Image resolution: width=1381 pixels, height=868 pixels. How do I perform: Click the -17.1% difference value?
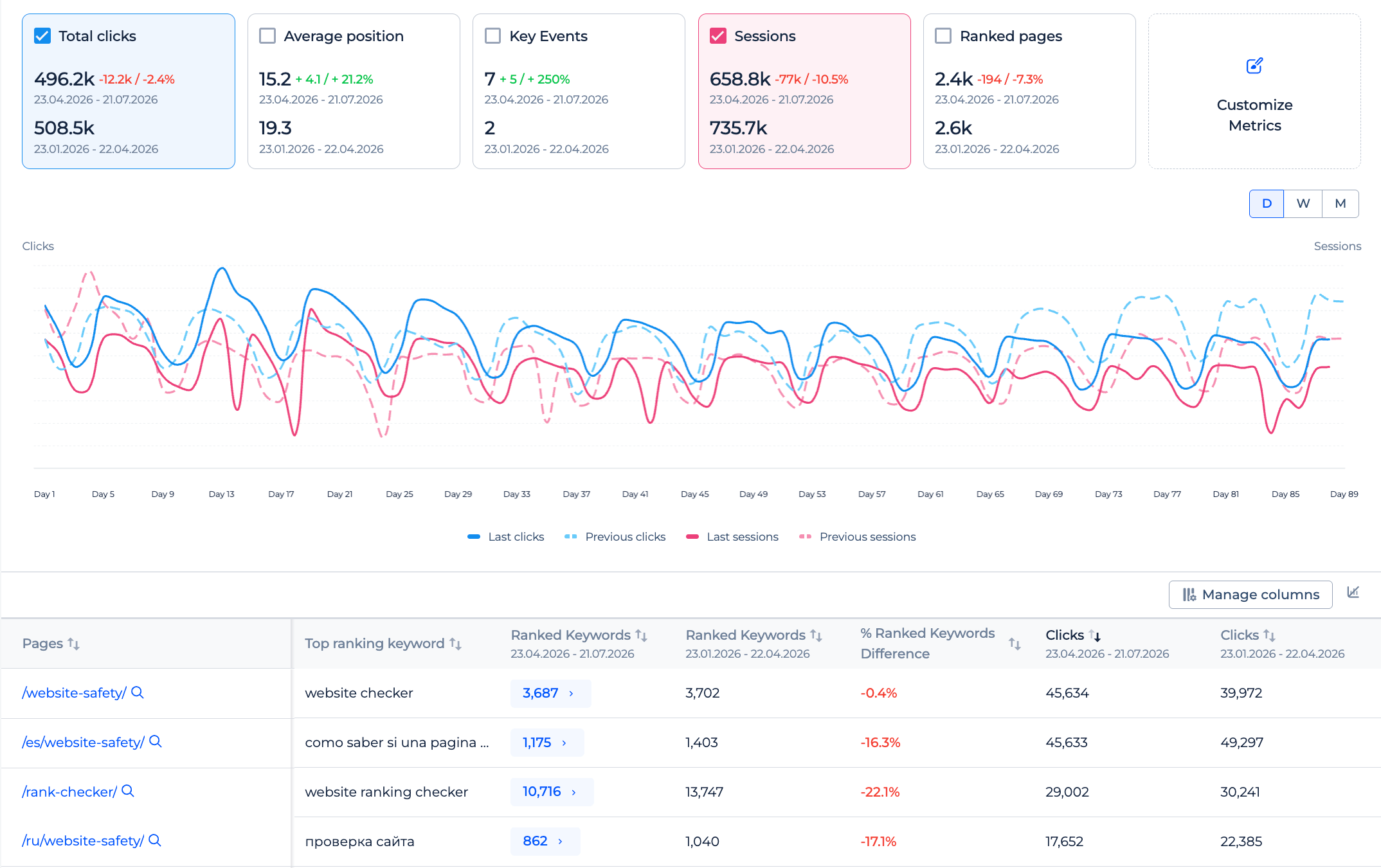pyautogui.click(x=878, y=842)
